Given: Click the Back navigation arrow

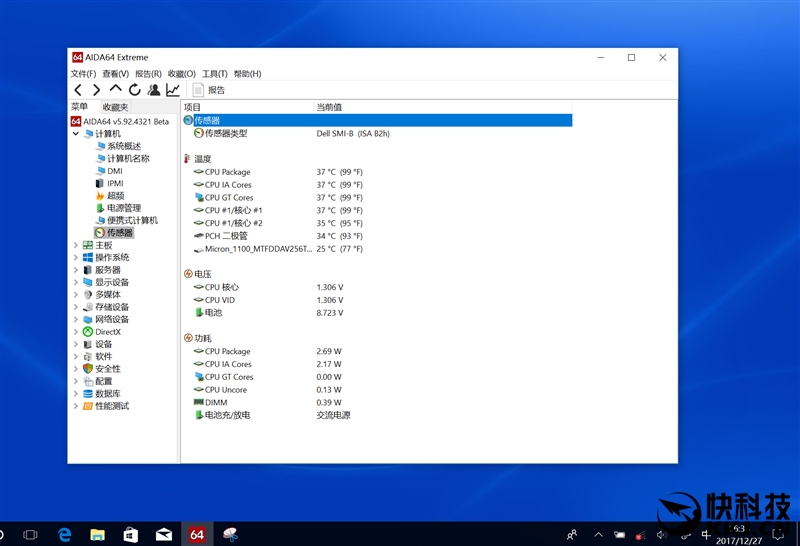Looking at the screenshot, I should (78, 90).
